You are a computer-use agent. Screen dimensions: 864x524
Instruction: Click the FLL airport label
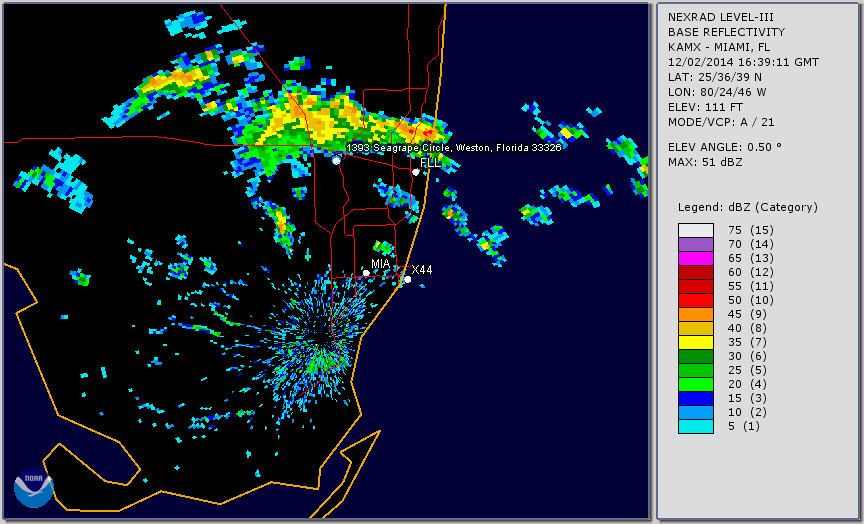point(430,163)
